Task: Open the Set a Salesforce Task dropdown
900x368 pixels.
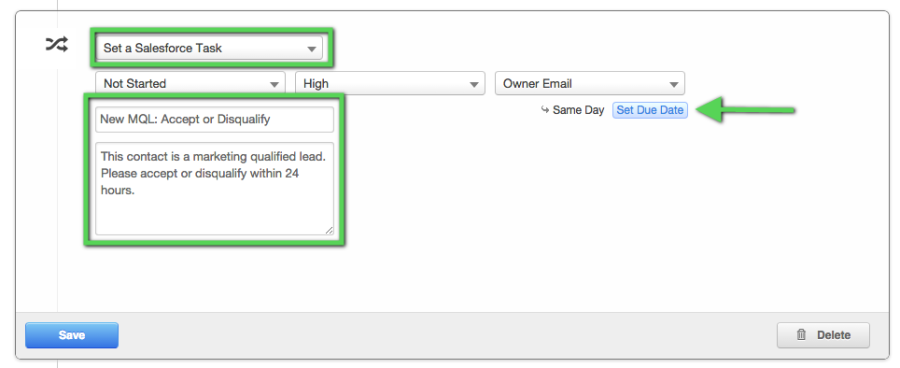Action: tap(209, 48)
